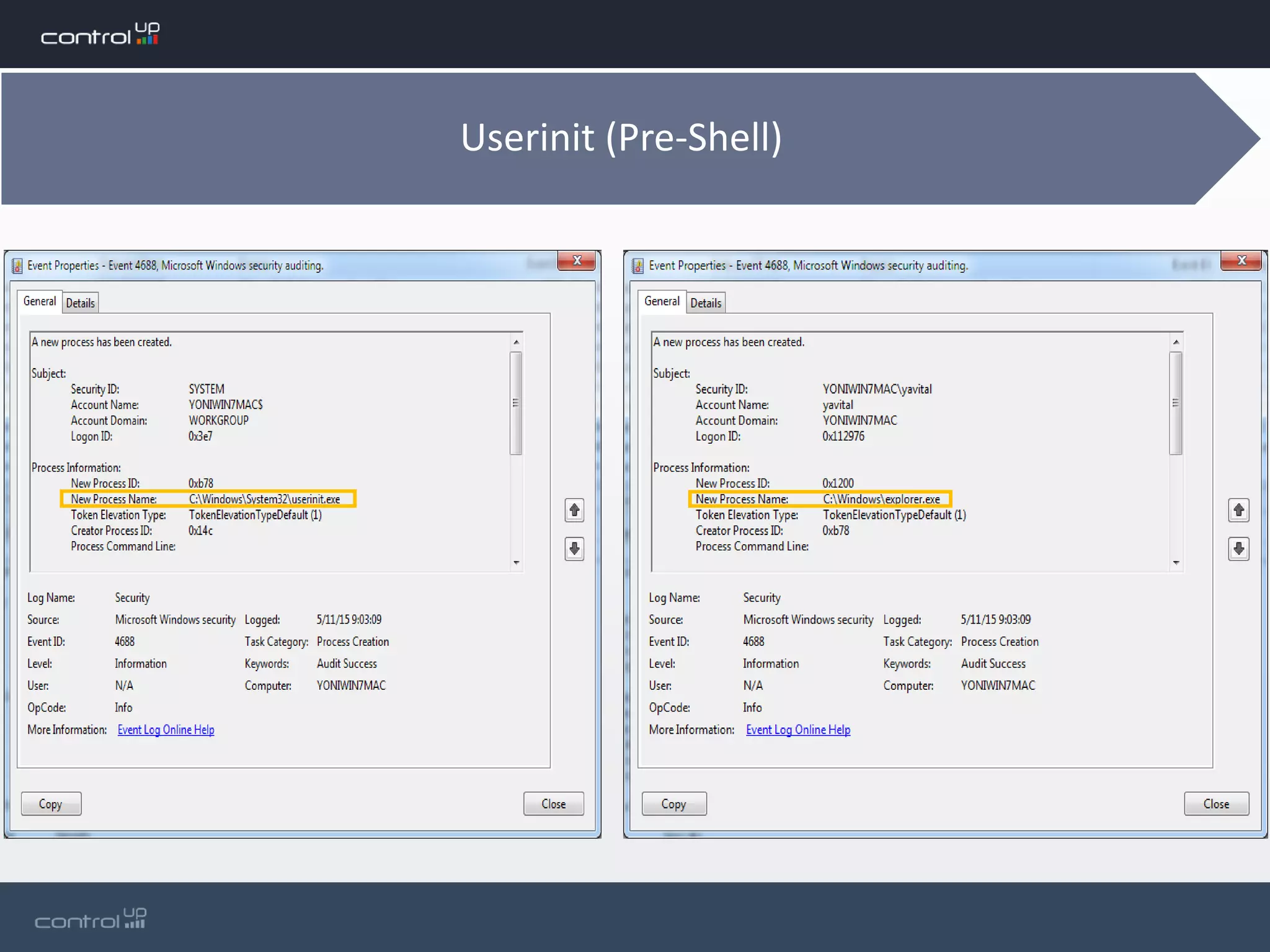The width and height of the screenshot is (1270, 952).
Task: Select the General tab in userinit event dialog
Action: [x=40, y=301]
